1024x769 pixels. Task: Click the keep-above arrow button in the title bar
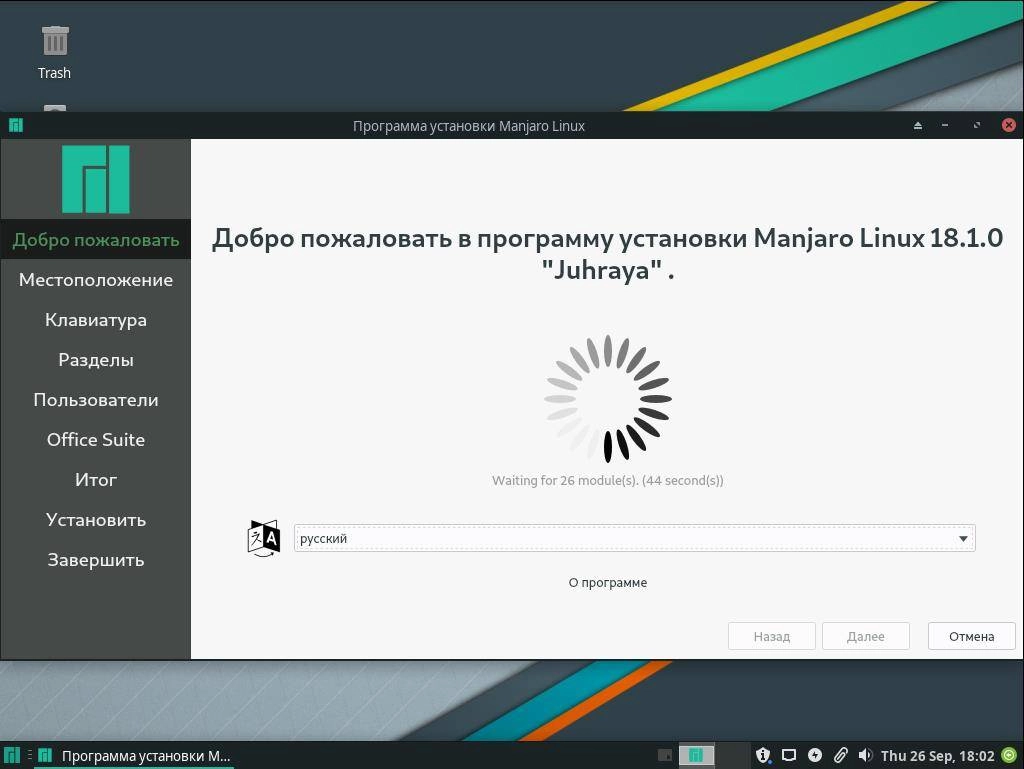[x=918, y=125]
